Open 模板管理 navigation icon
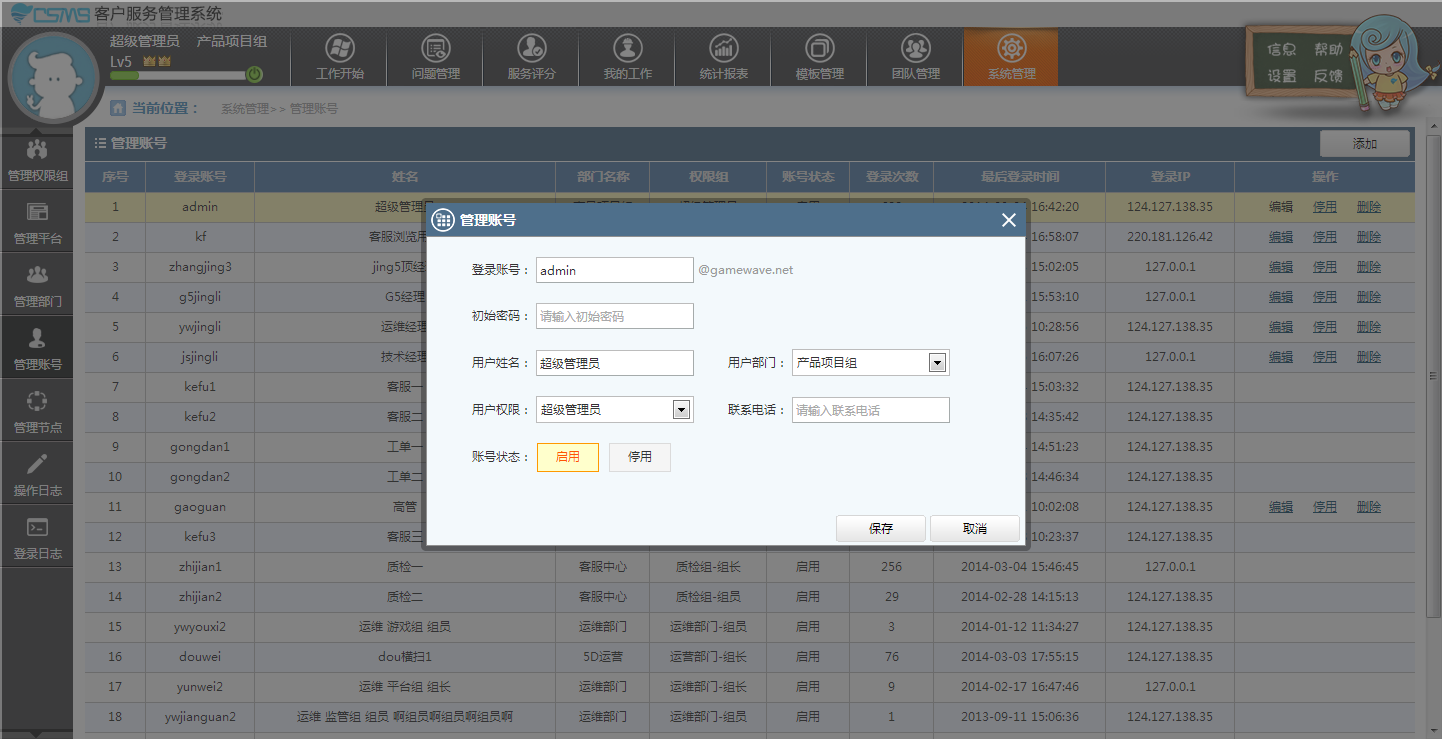1442x739 pixels. 819,58
